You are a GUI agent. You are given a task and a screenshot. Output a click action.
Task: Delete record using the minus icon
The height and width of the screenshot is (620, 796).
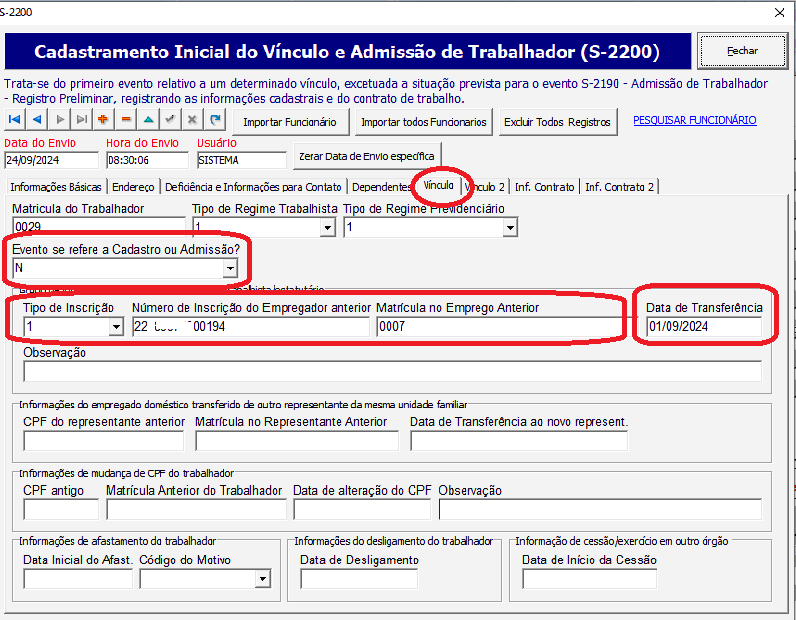(x=125, y=120)
